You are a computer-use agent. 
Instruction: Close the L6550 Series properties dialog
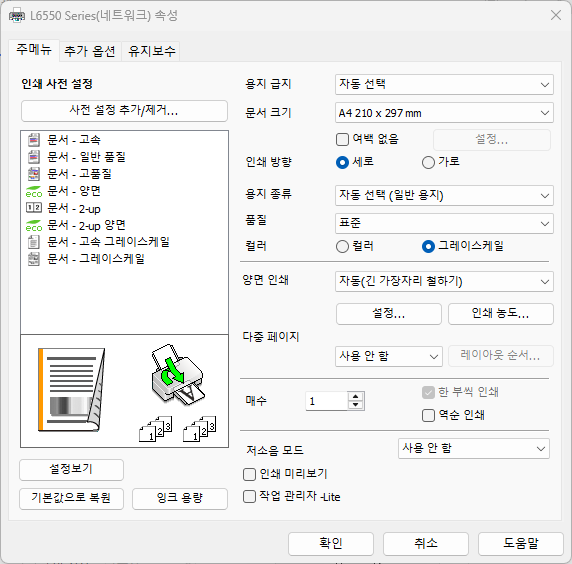point(556,15)
